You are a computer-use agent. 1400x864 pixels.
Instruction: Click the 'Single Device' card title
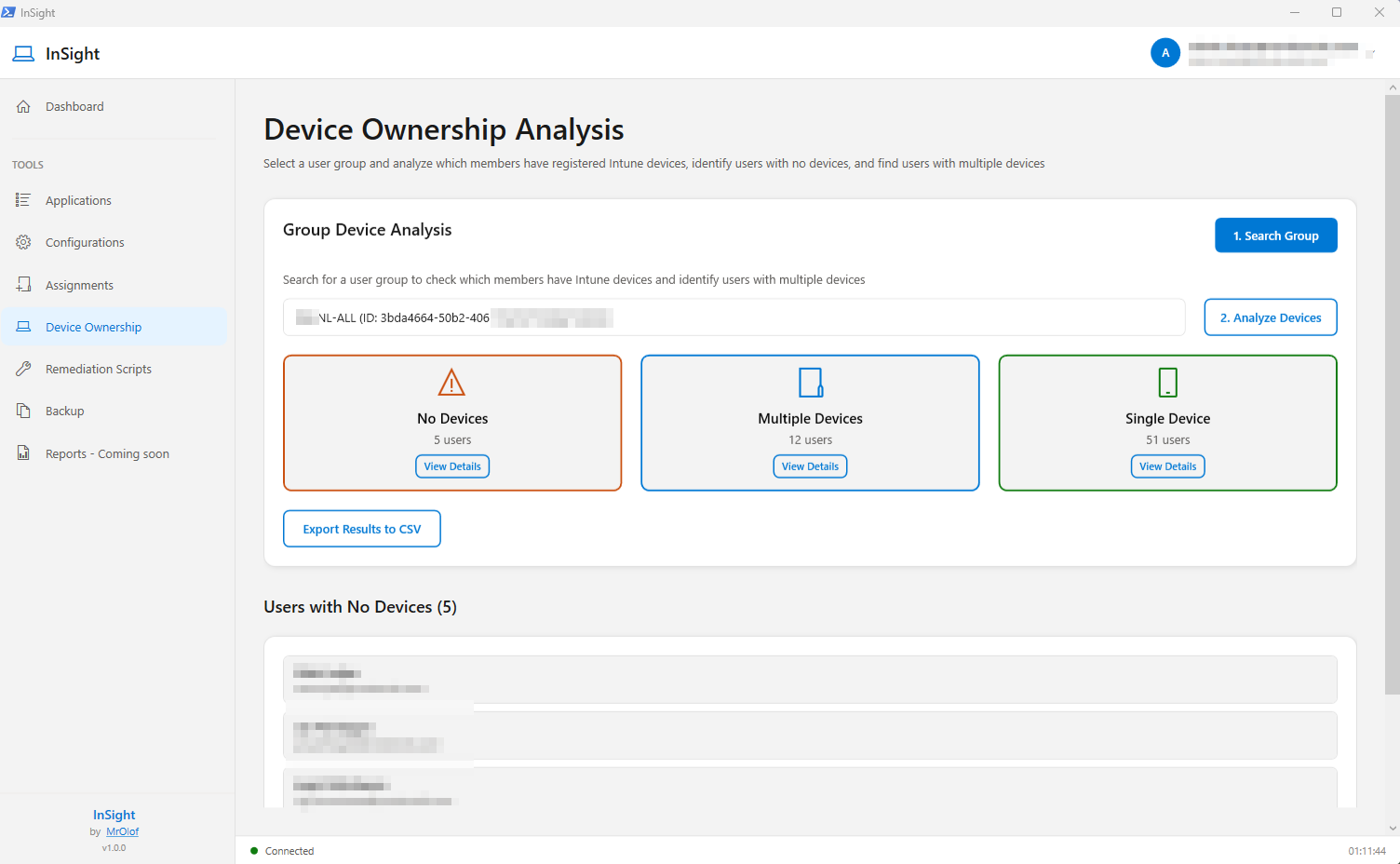click(1168, 419)
